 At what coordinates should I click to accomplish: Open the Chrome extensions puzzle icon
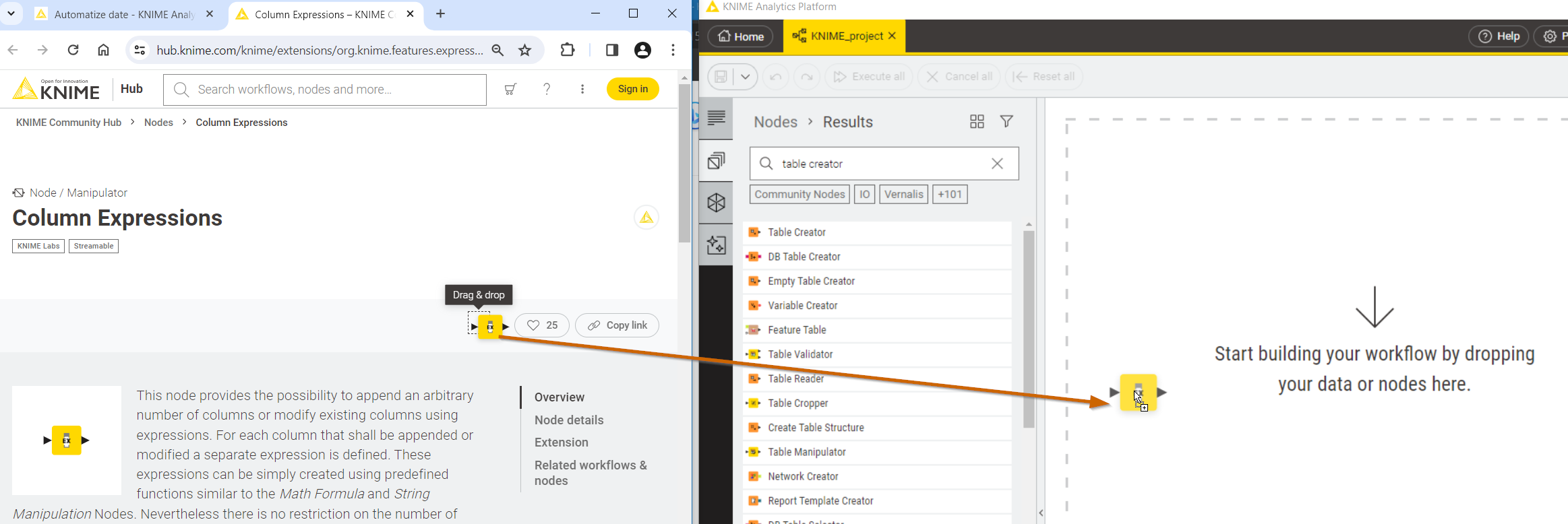click(568, 50)
